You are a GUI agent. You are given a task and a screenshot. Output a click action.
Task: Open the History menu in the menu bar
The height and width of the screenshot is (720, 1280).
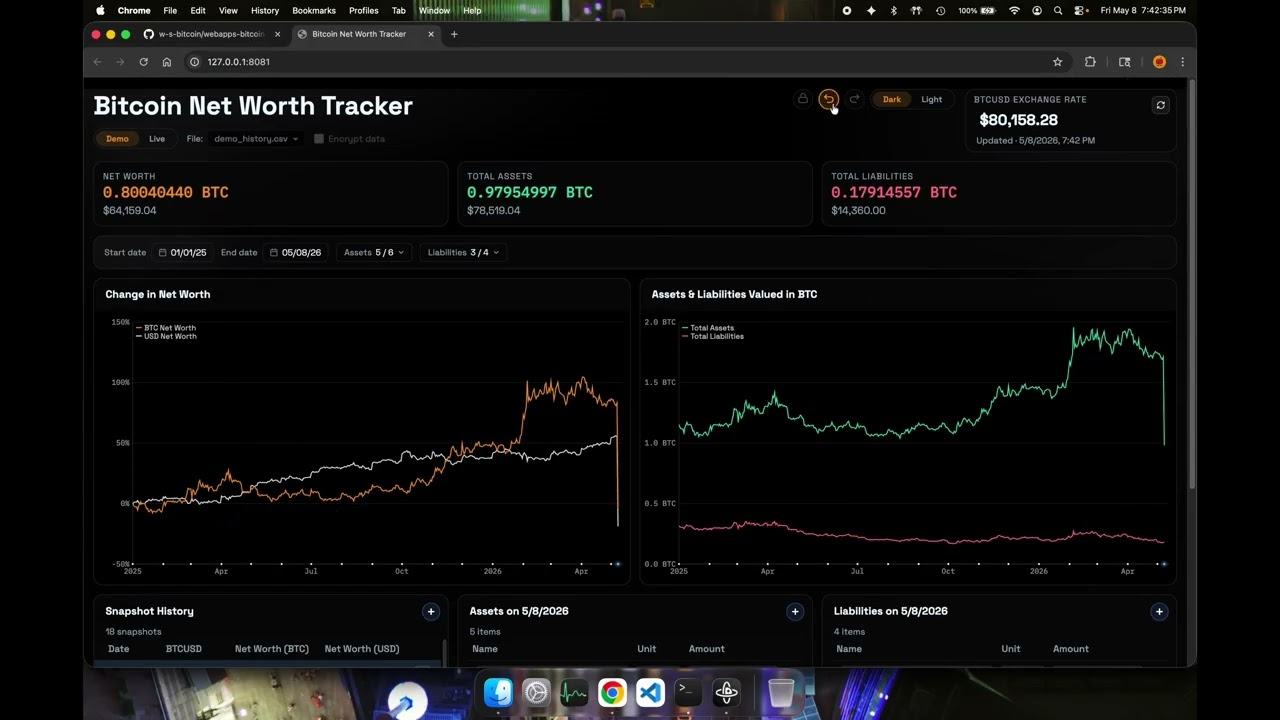point(265,10)
